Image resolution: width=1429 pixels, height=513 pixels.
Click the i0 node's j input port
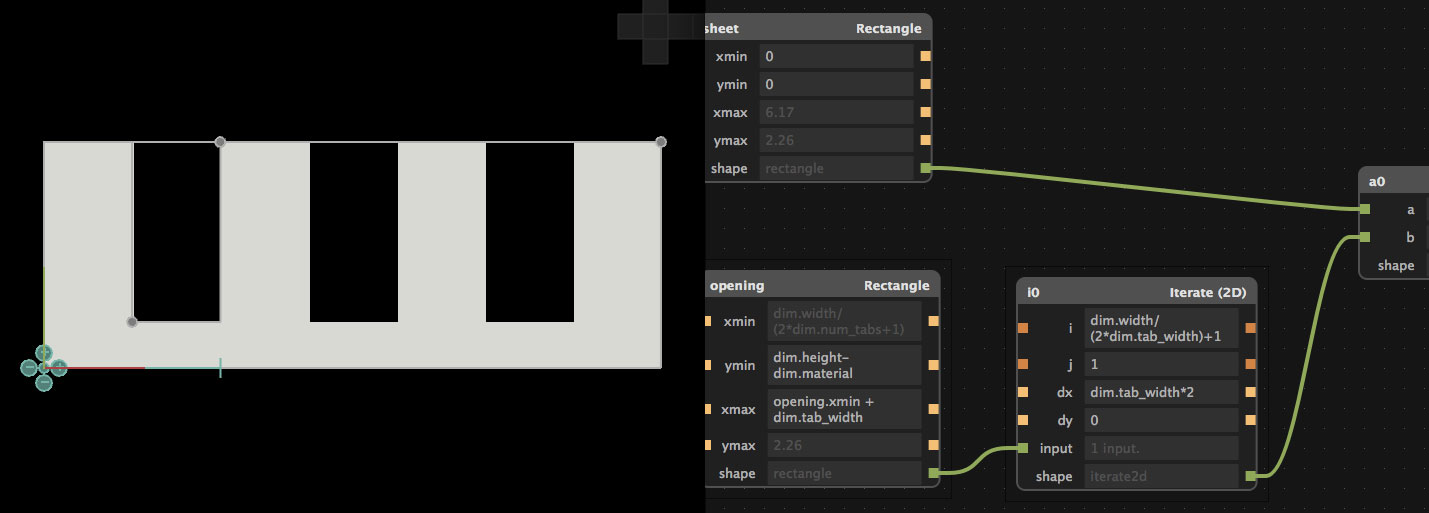(x=1023, y=364)
